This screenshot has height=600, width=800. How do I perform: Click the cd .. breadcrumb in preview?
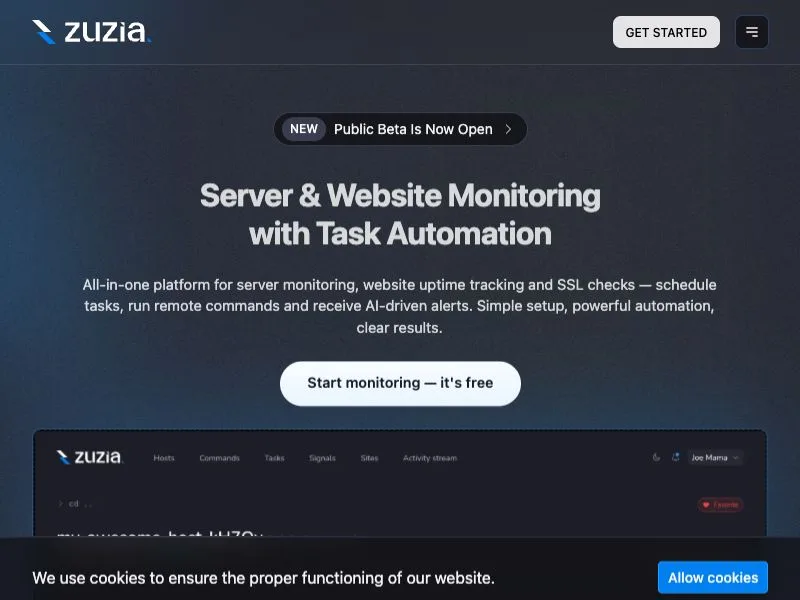coord(75,504)
